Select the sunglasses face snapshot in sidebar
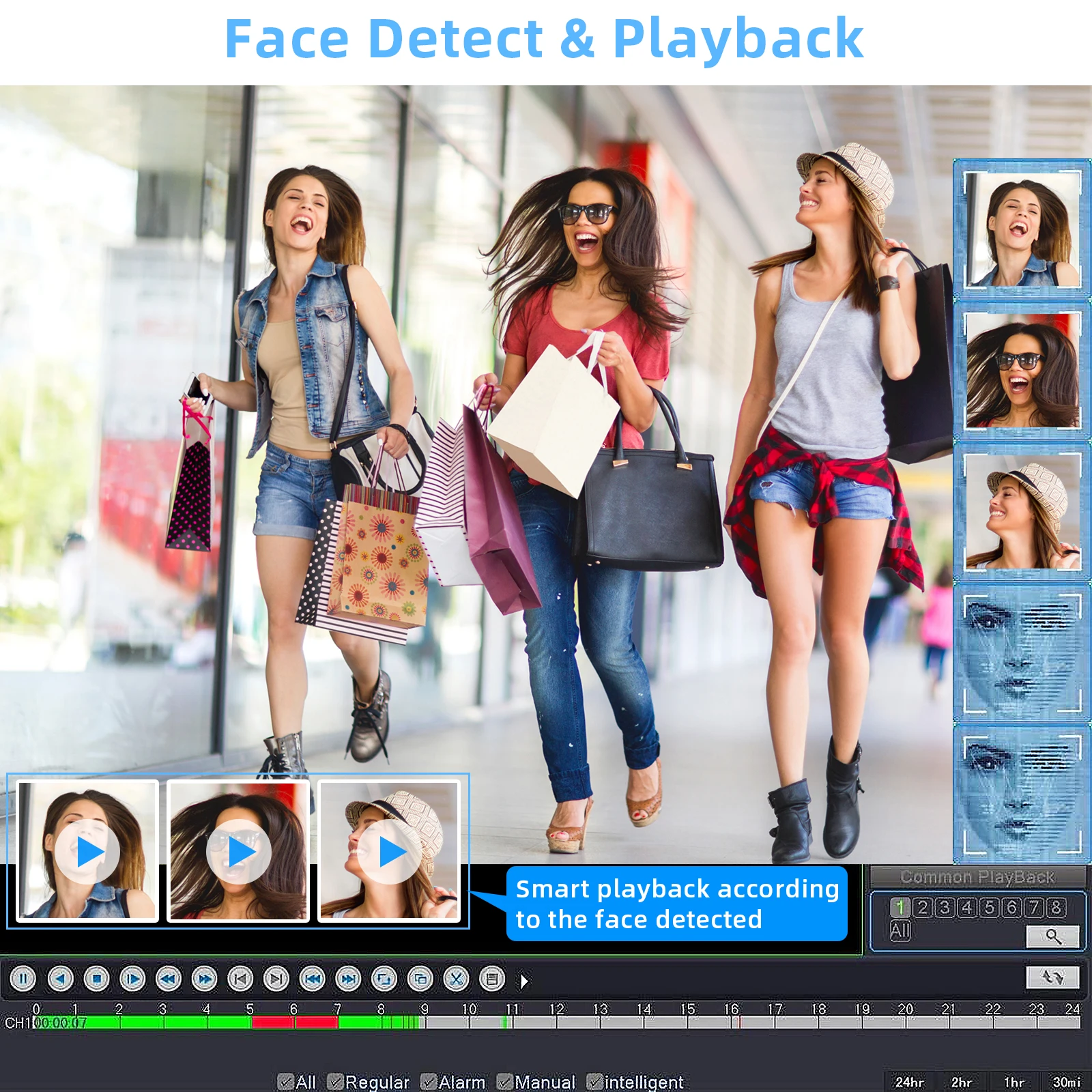Screen dimensions: 1092x1092 (1022, 370)
